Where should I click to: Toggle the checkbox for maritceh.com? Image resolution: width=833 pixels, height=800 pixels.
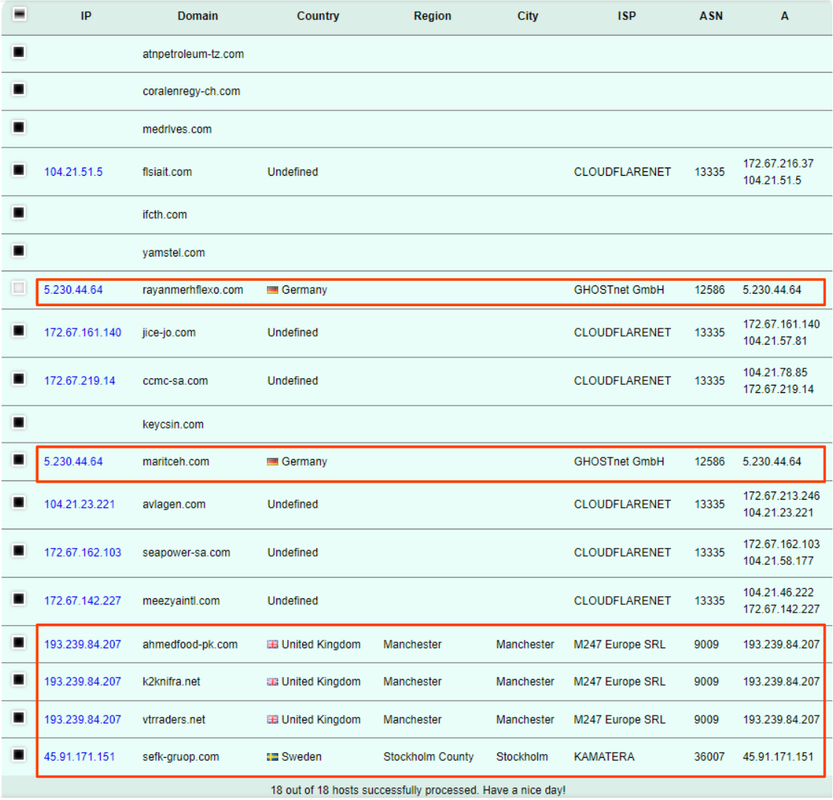point(19,459)
